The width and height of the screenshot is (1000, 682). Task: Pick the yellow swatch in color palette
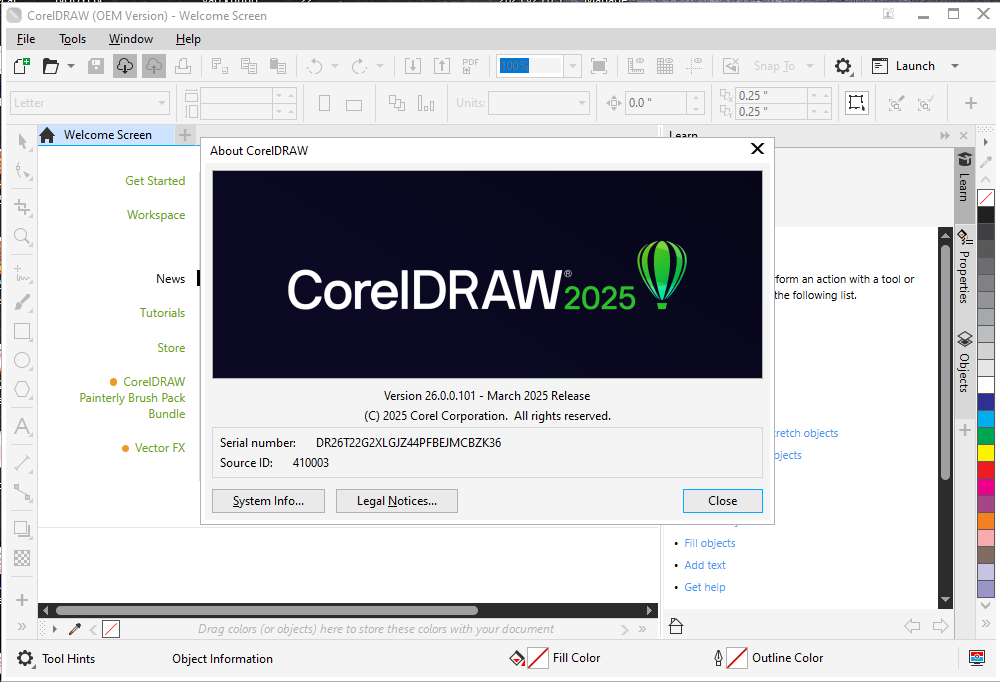(x=986, y=452)
